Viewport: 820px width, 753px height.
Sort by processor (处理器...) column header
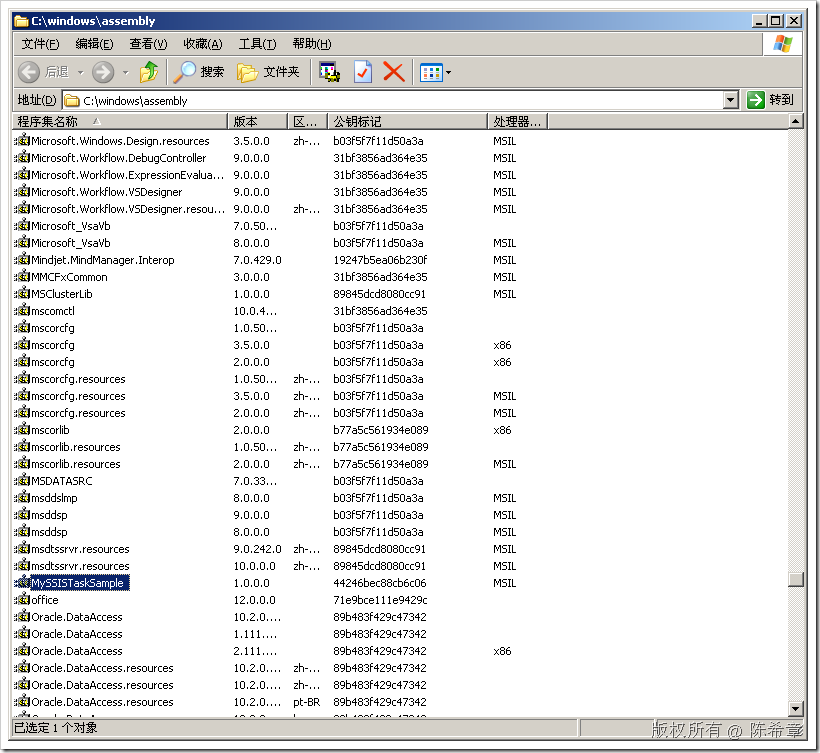tap(518, 122)
